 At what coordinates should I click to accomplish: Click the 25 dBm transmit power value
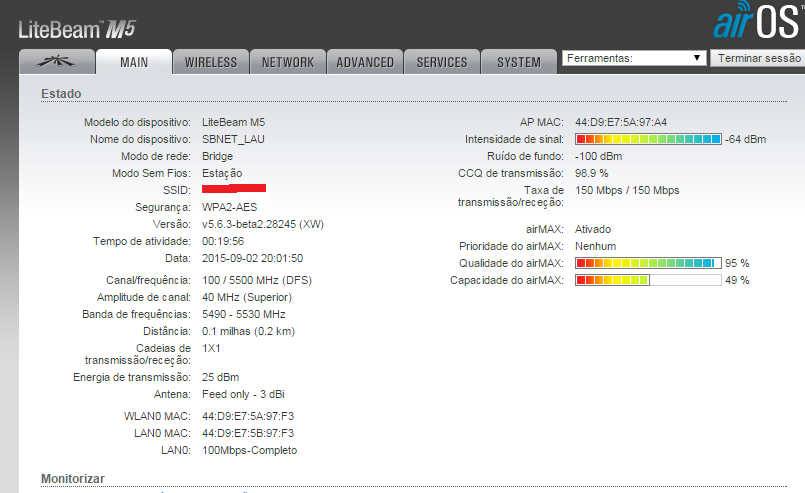[220, 377]
